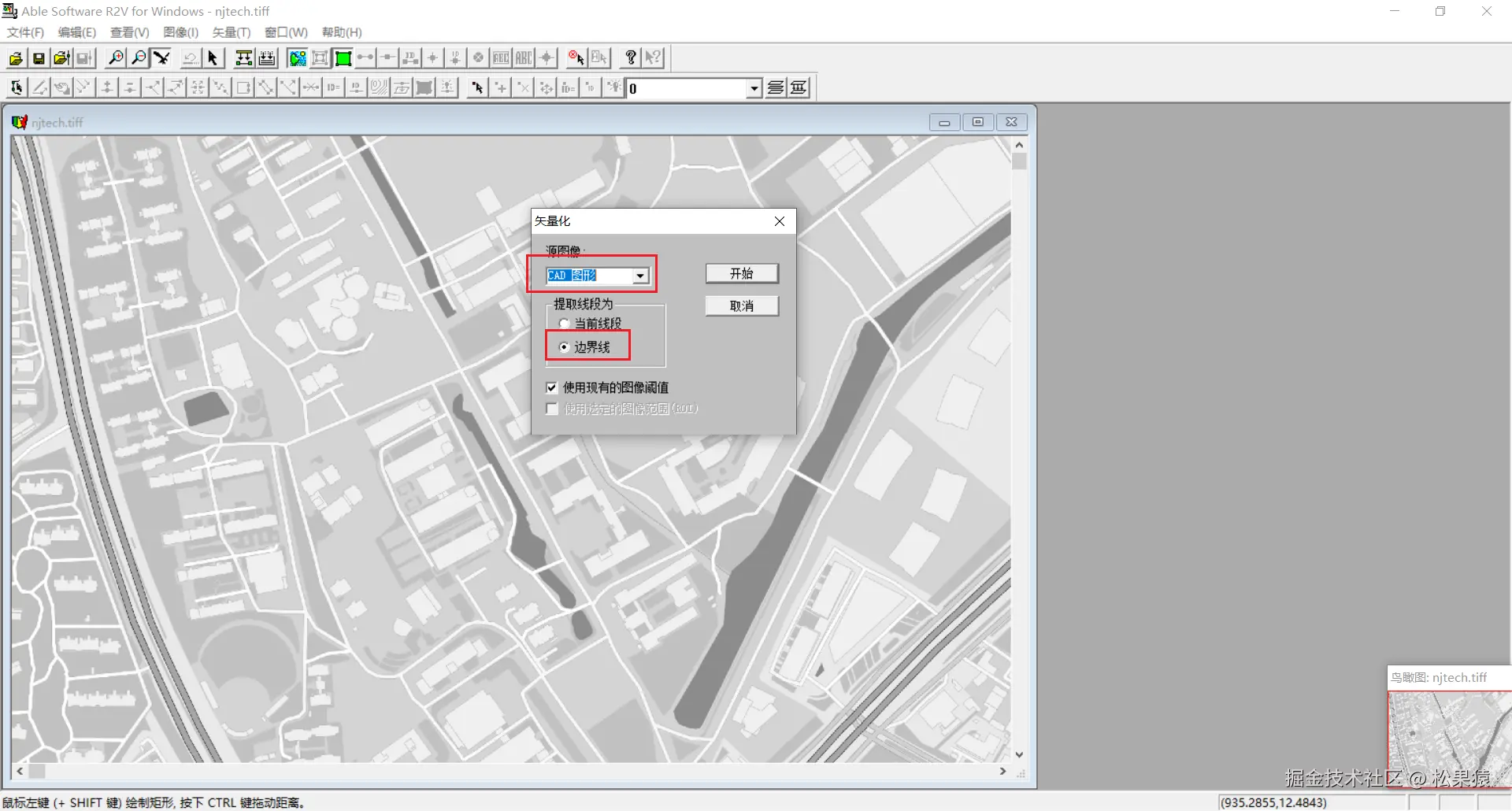Click the horizontal scrollbar left arrow
The image size is (1512, 811).
click(20, 772)
